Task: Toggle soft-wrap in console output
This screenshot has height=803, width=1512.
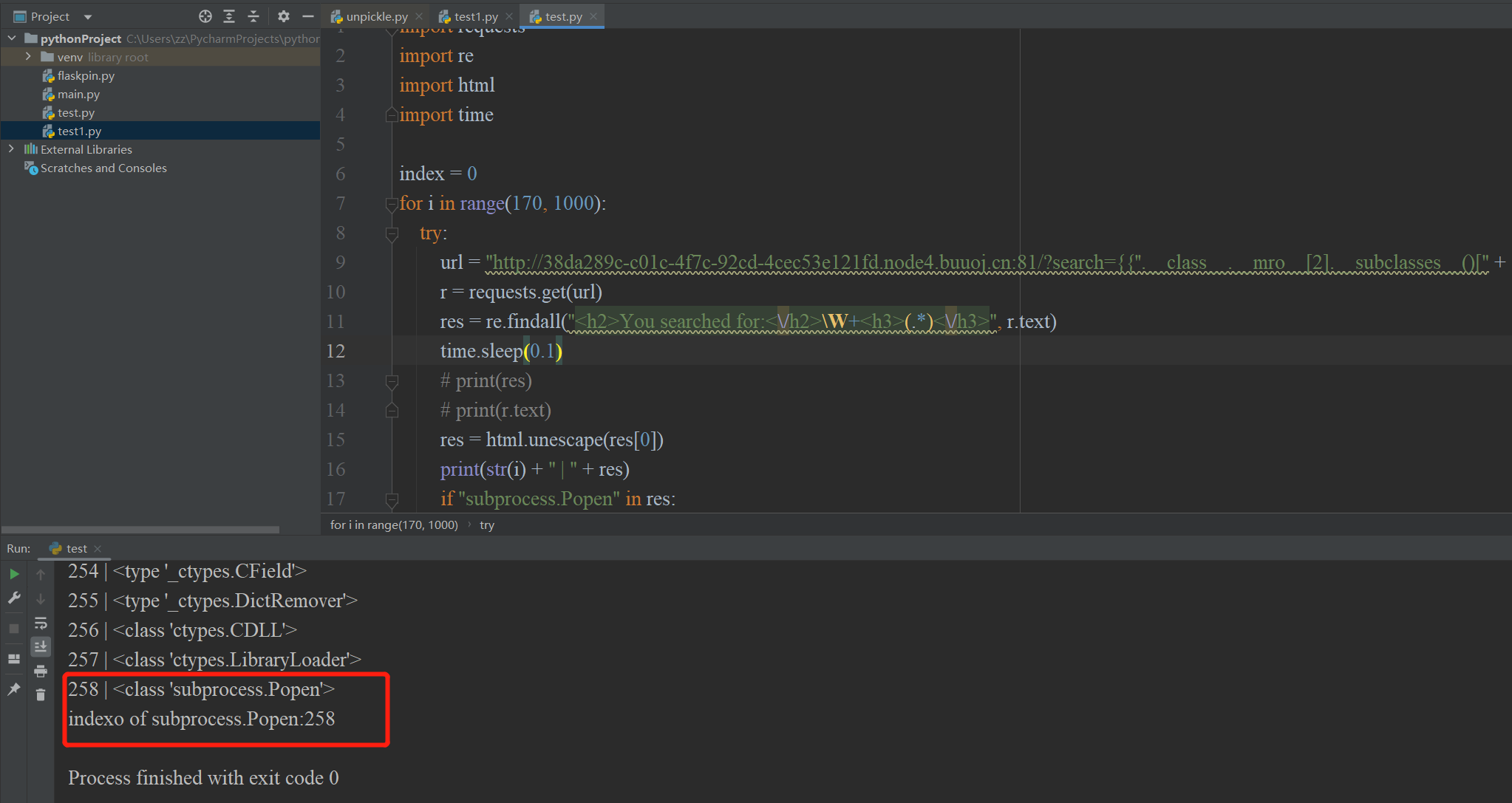Action: [41, 623]
